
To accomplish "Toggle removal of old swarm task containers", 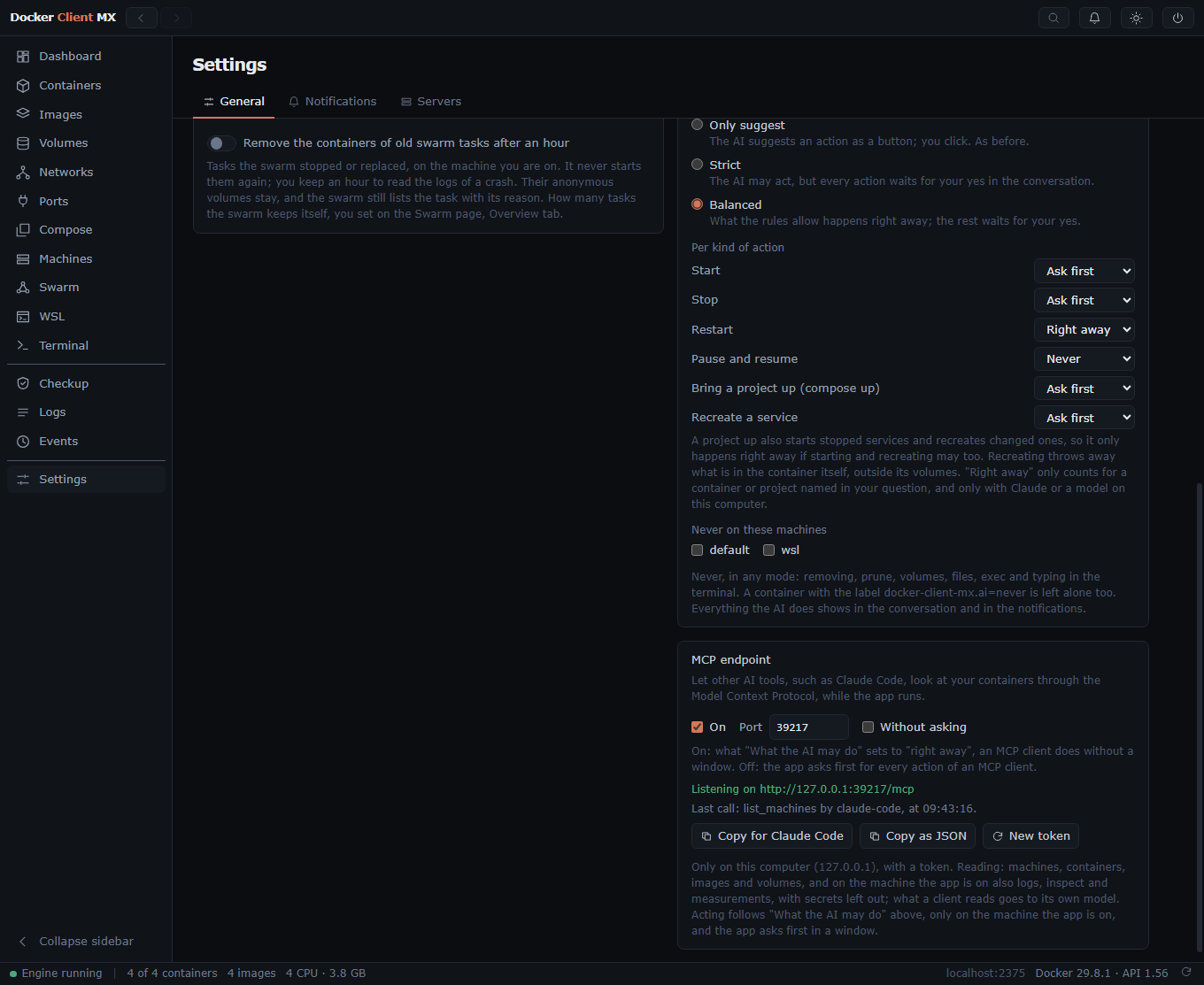I will pos(221,143).
